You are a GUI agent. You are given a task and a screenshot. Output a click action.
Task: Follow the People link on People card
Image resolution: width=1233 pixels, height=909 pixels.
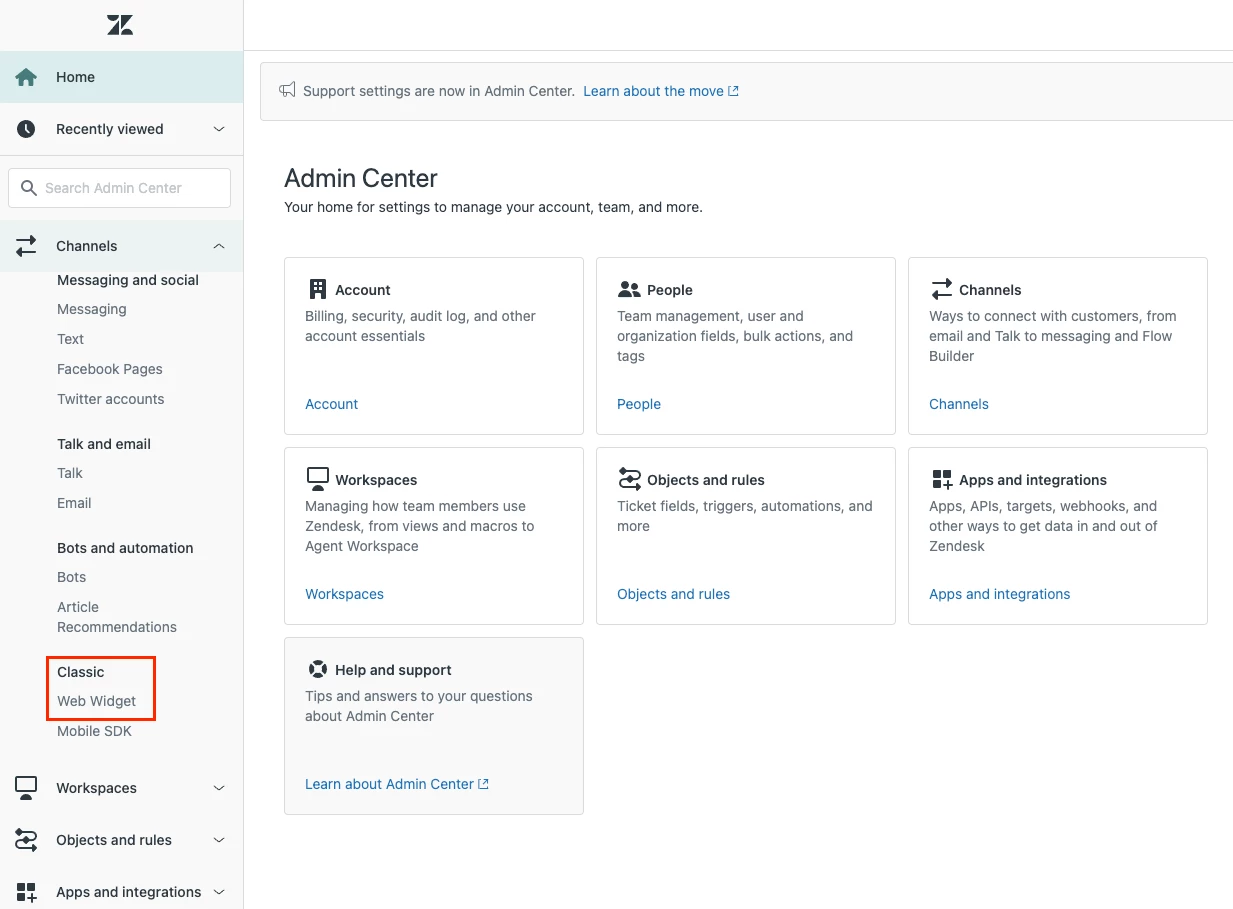[x=639, y=404]
